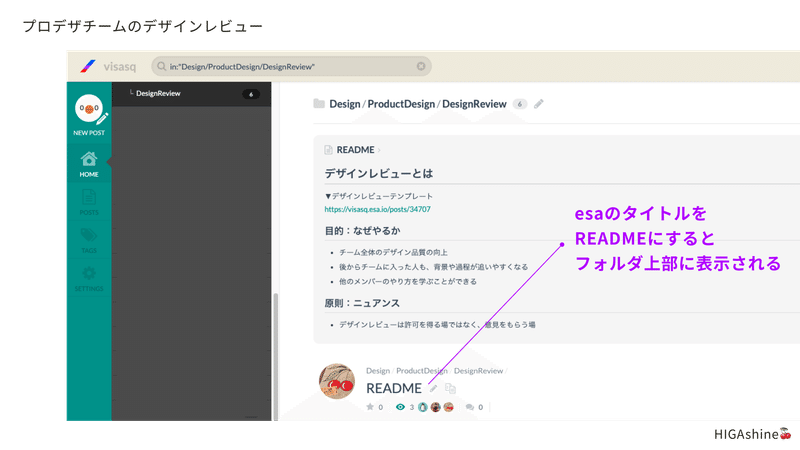The image size is (800, 450).
Task: Click the 原則：ニュアンス heading
Action: click(362, 303)
